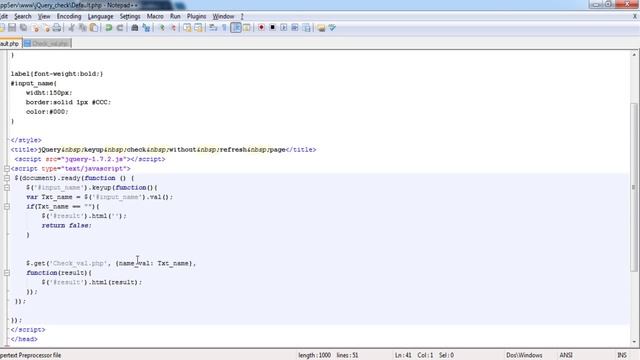Click the vertical scrollbar thumb

coord(634,187)
